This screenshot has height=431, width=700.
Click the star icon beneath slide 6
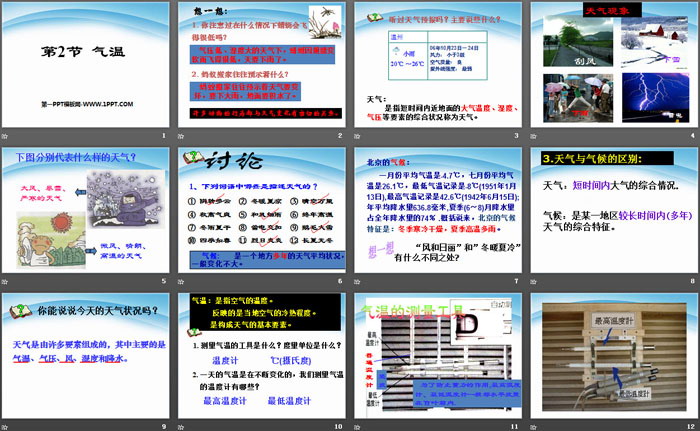(x=183, y=281)
